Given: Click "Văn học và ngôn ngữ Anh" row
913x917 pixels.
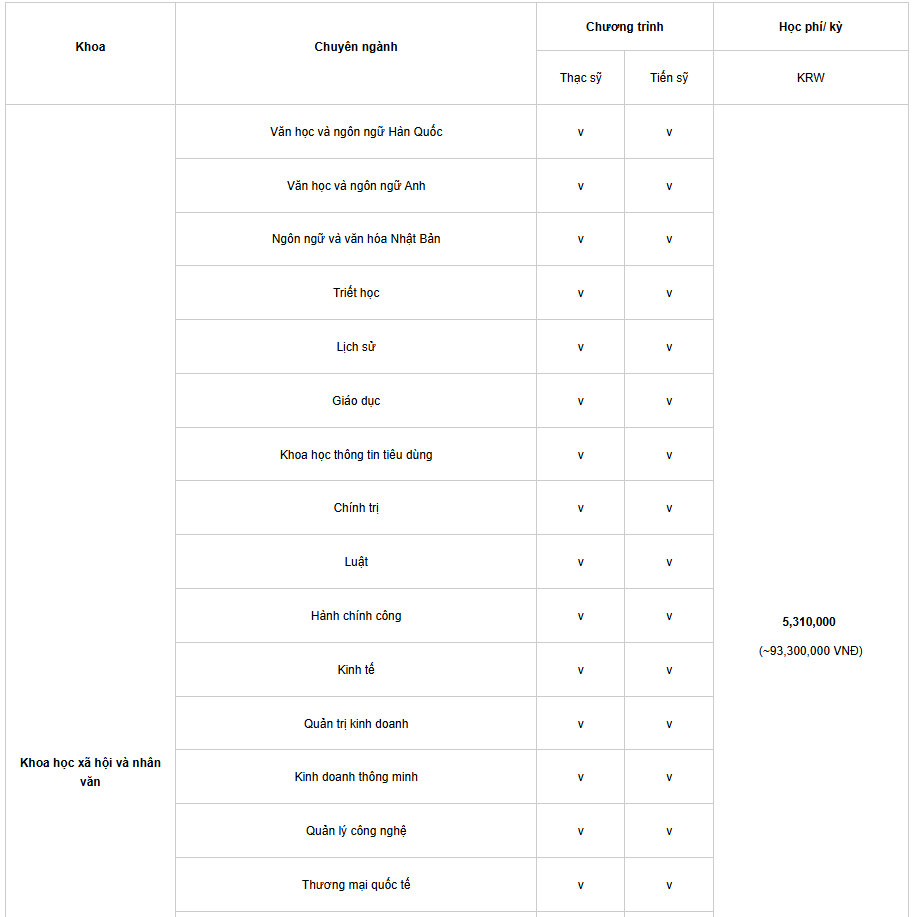Looking at the screenshot, I should click(x=356, y=186).
